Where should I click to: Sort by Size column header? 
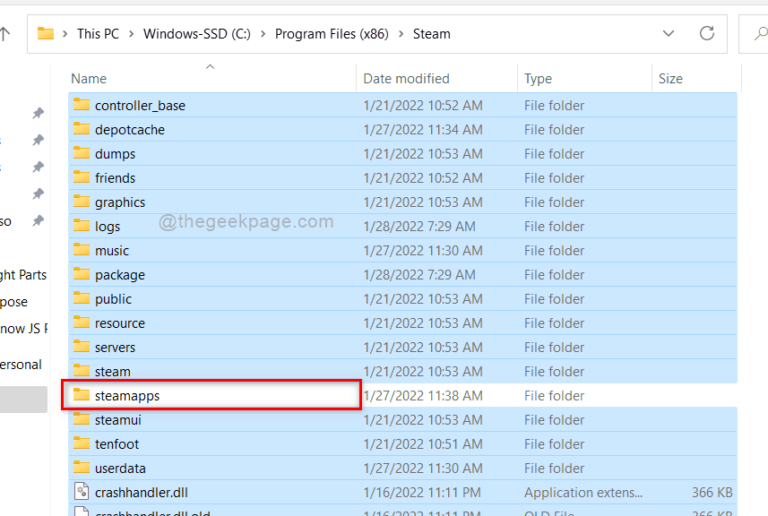tap(671, 78)
